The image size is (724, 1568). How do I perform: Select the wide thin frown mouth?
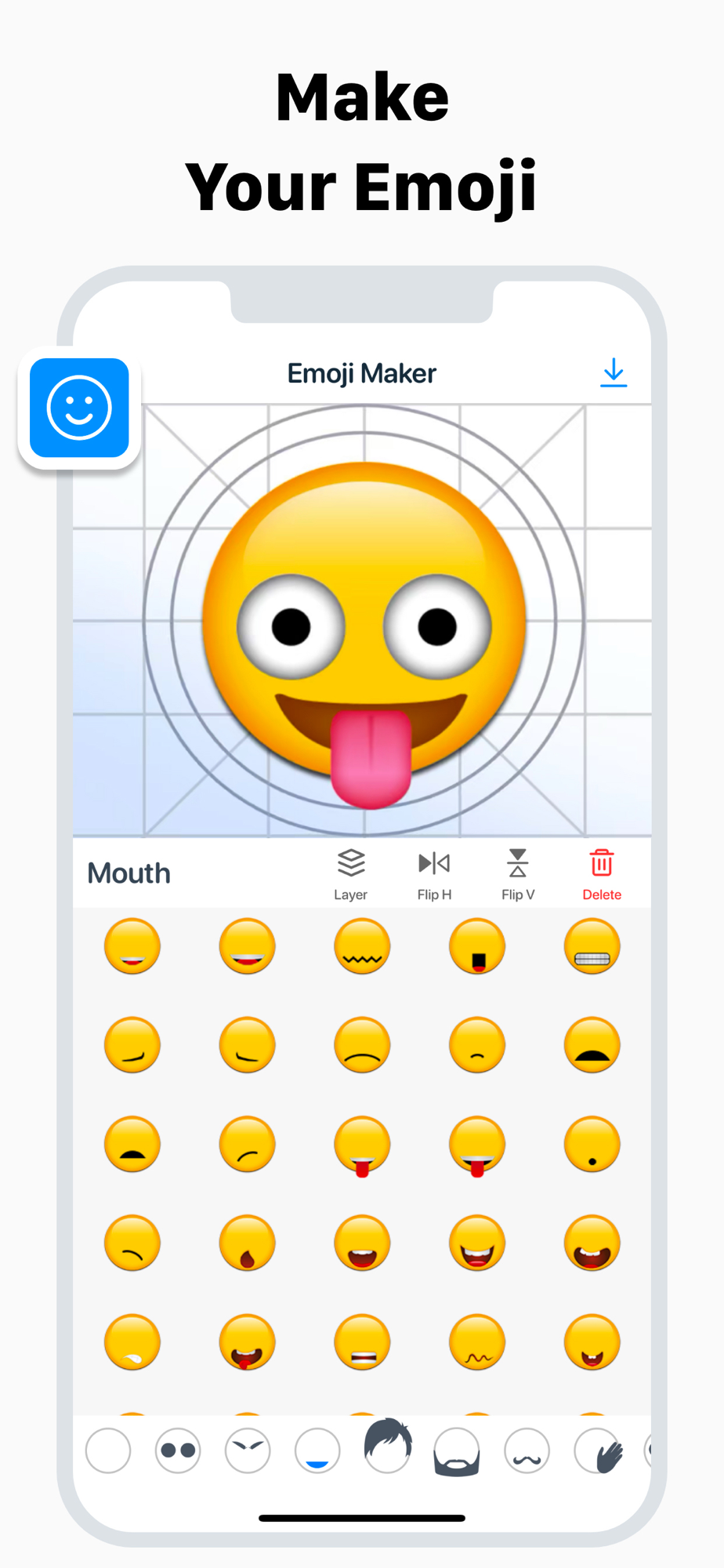362,1045
